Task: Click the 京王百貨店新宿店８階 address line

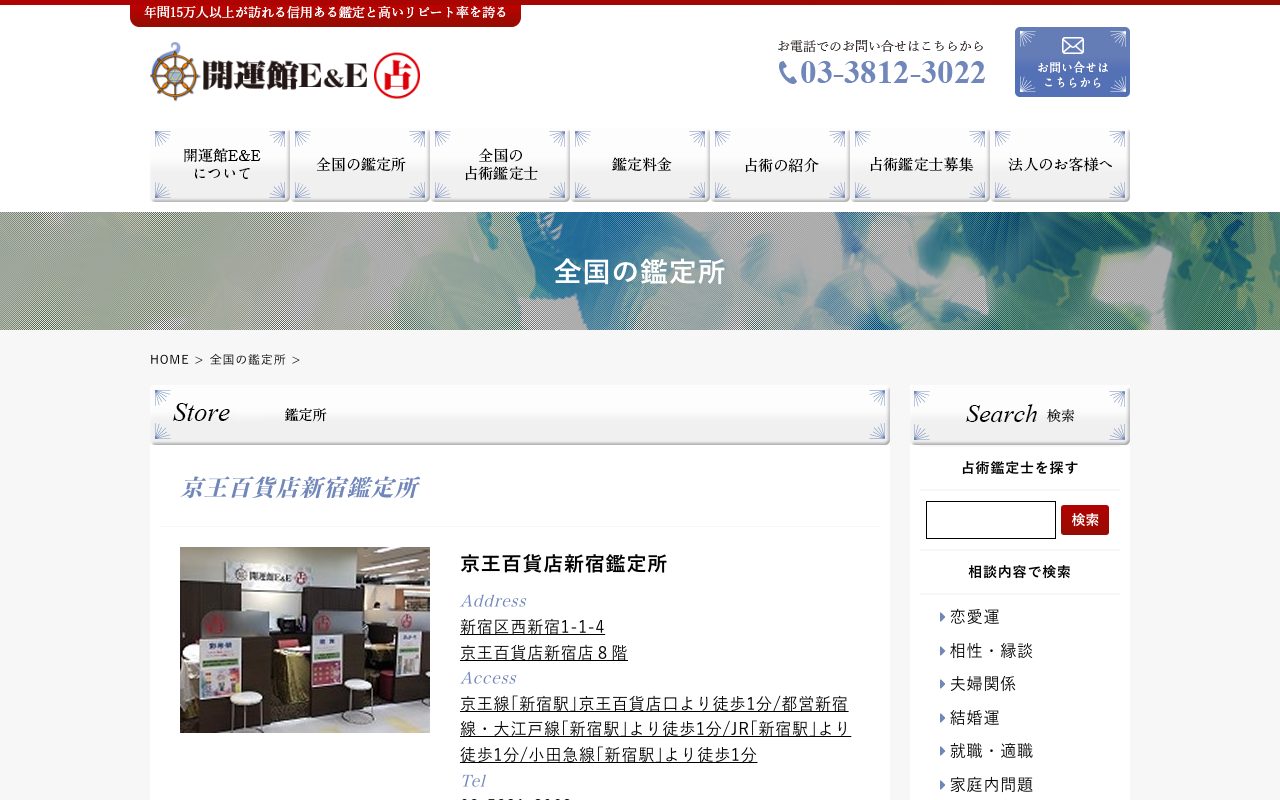Action: tap(544, 653)
